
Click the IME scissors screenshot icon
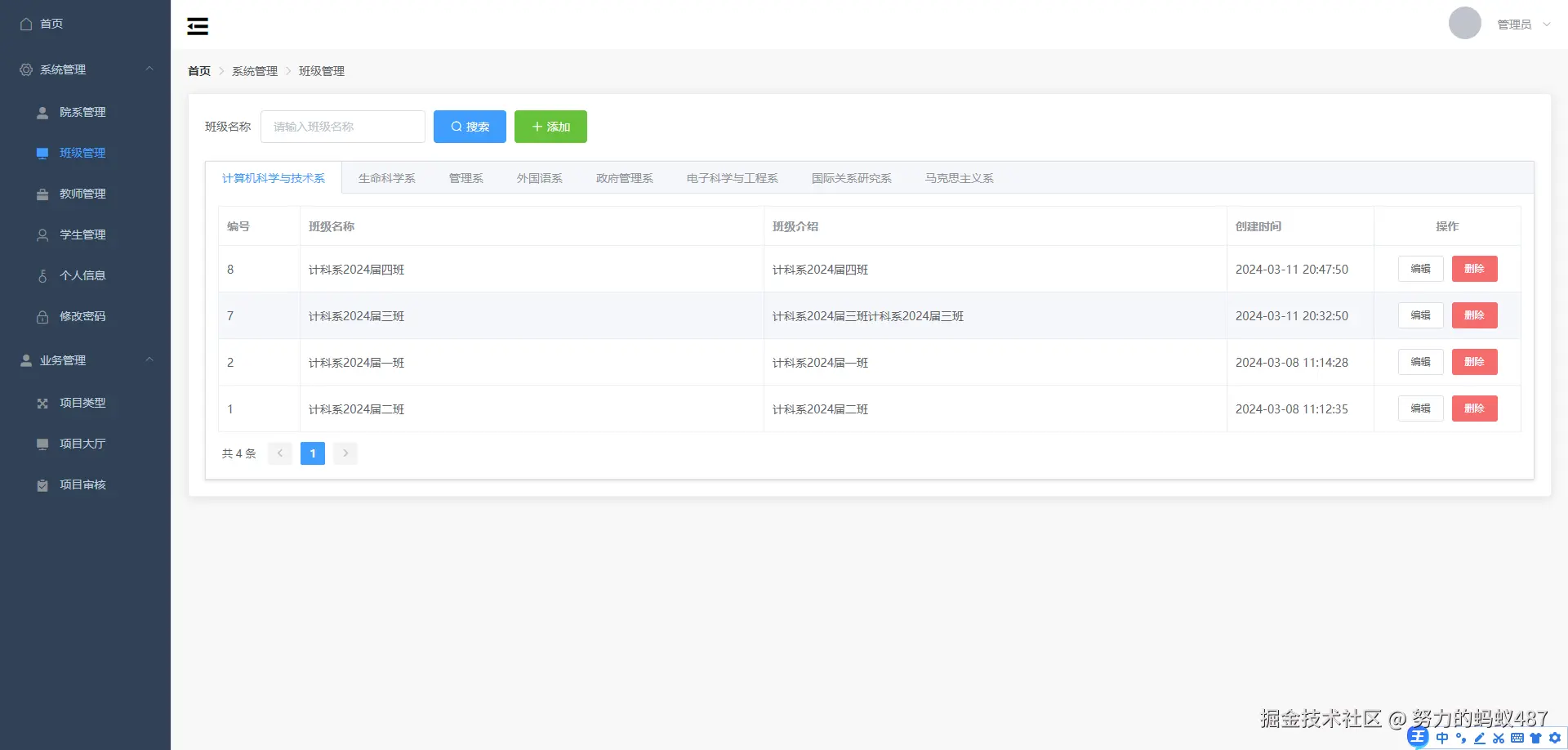click(x=1499, y=738)
